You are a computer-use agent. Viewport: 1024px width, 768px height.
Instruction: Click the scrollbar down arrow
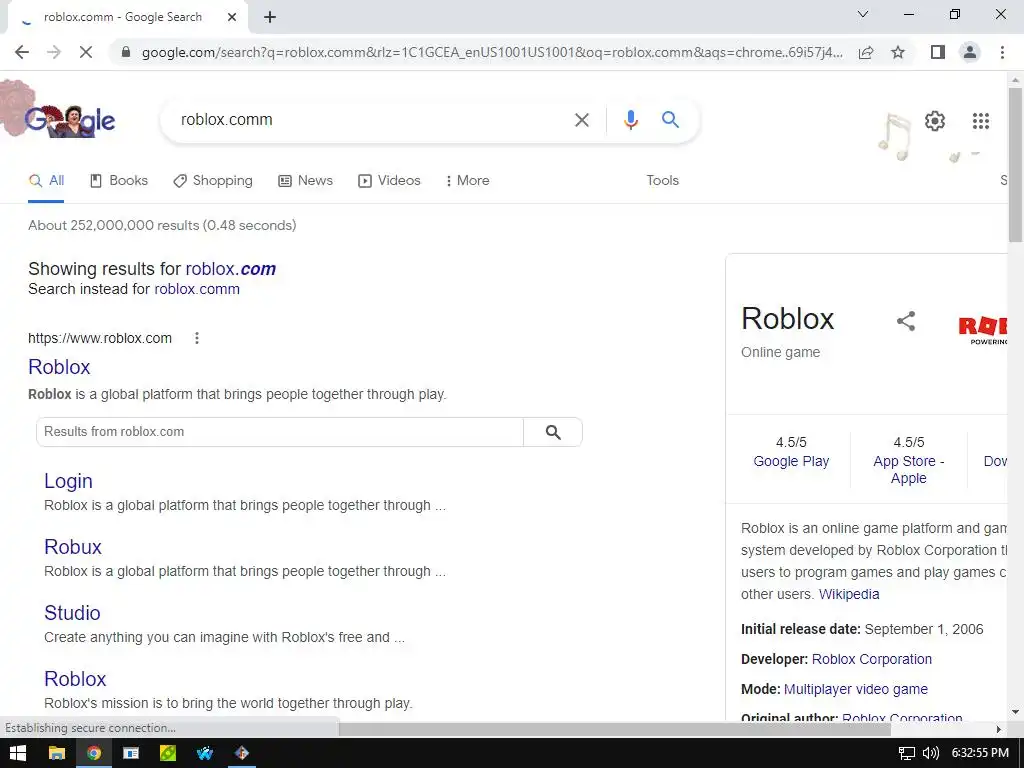click(x=1015, y=712)
